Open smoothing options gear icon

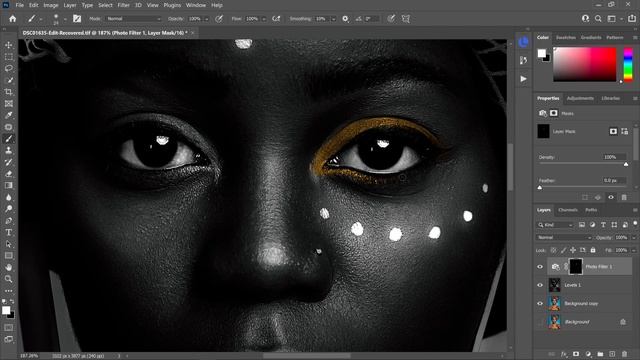(x=345, y=19)
